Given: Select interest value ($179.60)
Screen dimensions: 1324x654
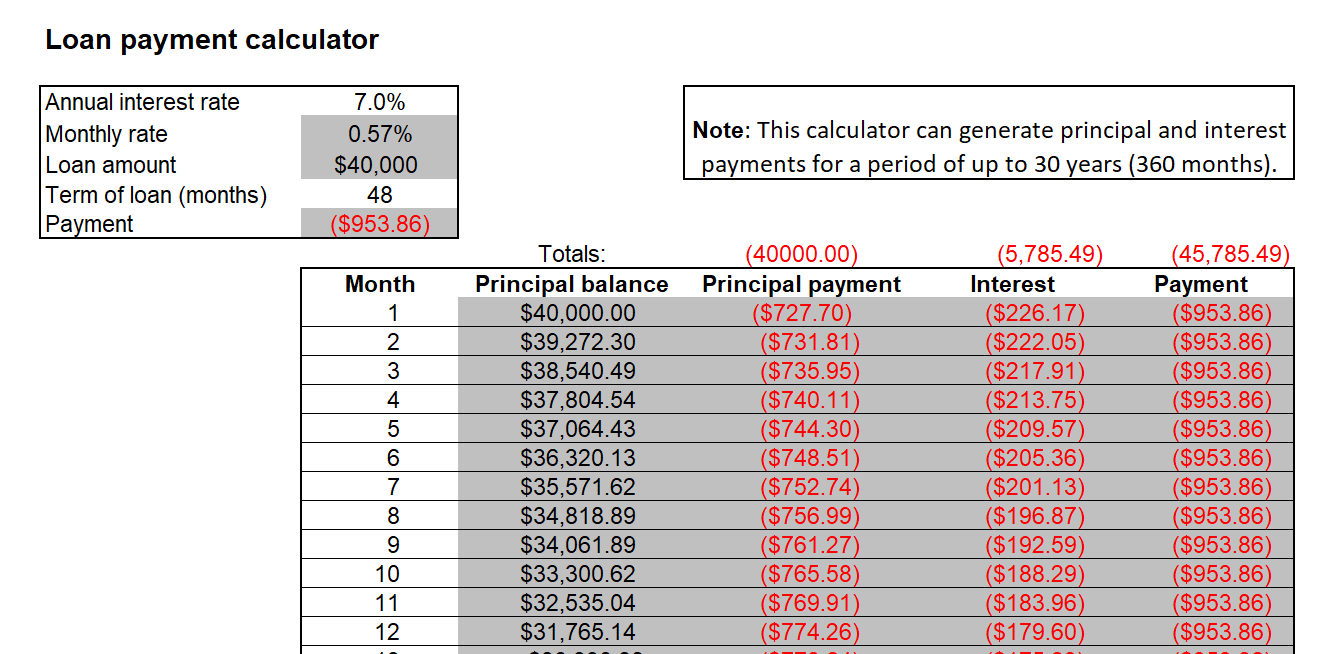Looking at the screenshot, I should [x=1035, y=632].
